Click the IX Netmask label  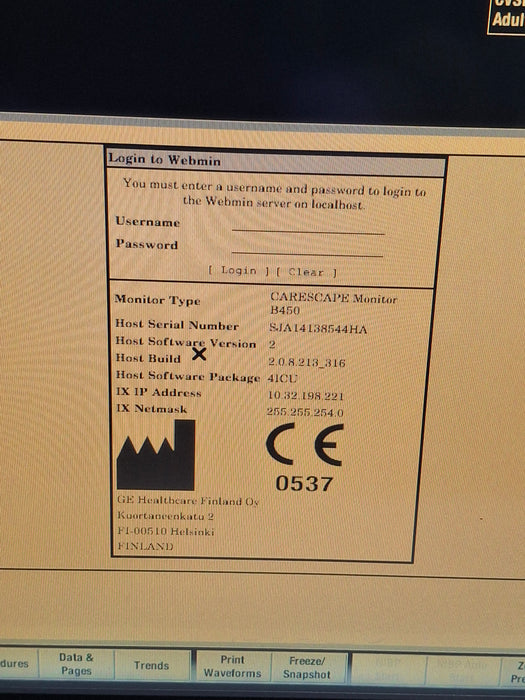(x=152, y=408)
